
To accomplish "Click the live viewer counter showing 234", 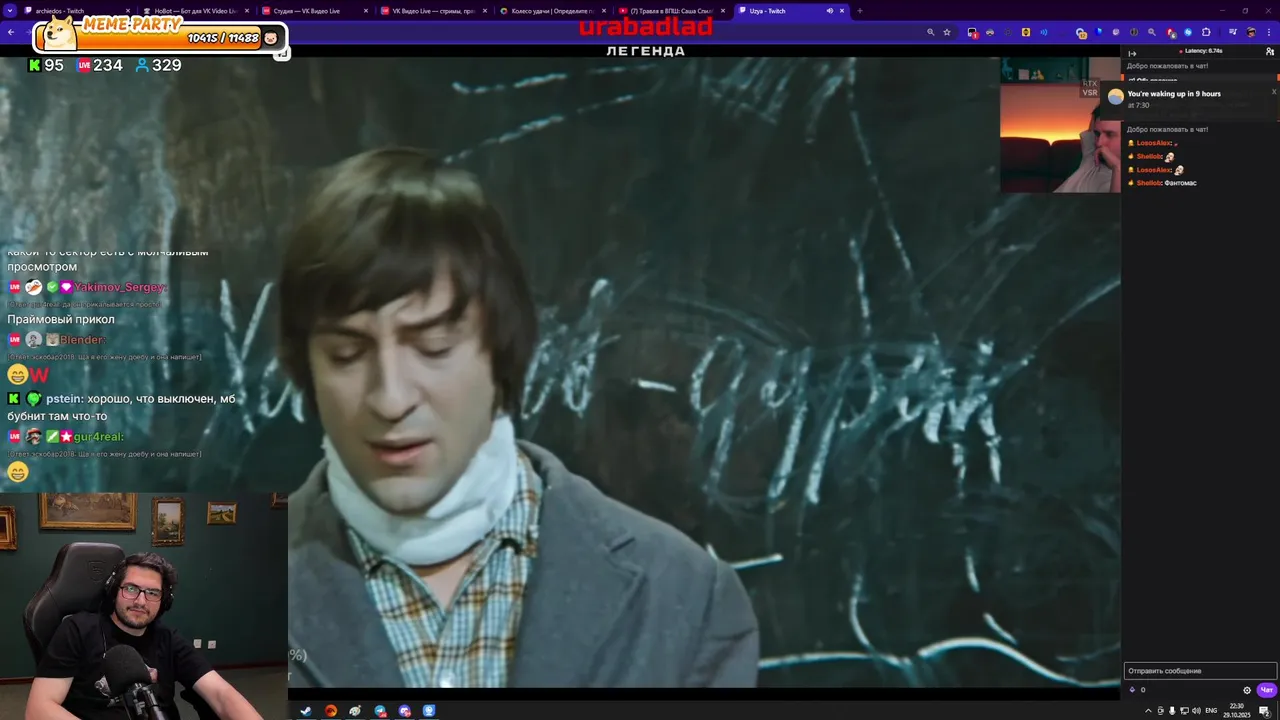I will pyautogui.click(x=100, y=65).
